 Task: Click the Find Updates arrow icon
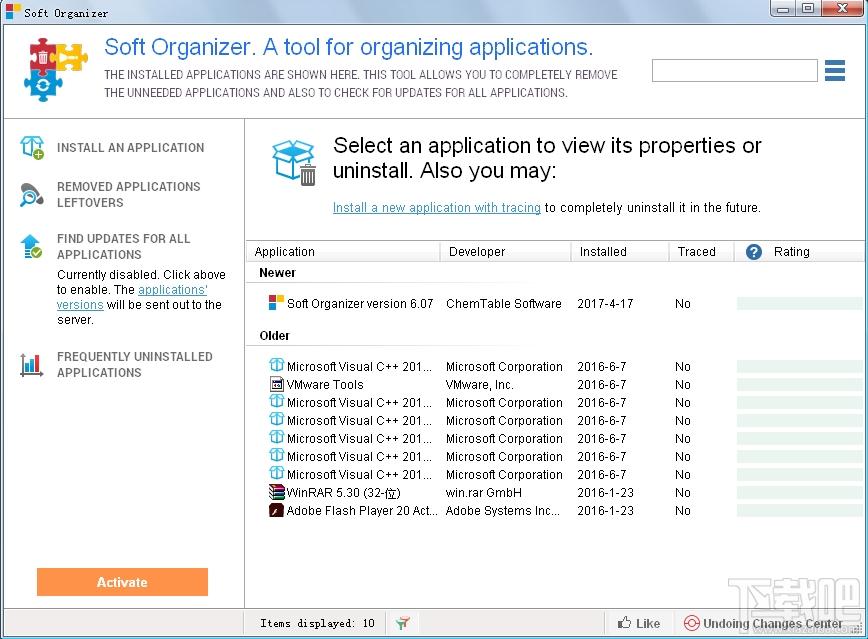31,246
